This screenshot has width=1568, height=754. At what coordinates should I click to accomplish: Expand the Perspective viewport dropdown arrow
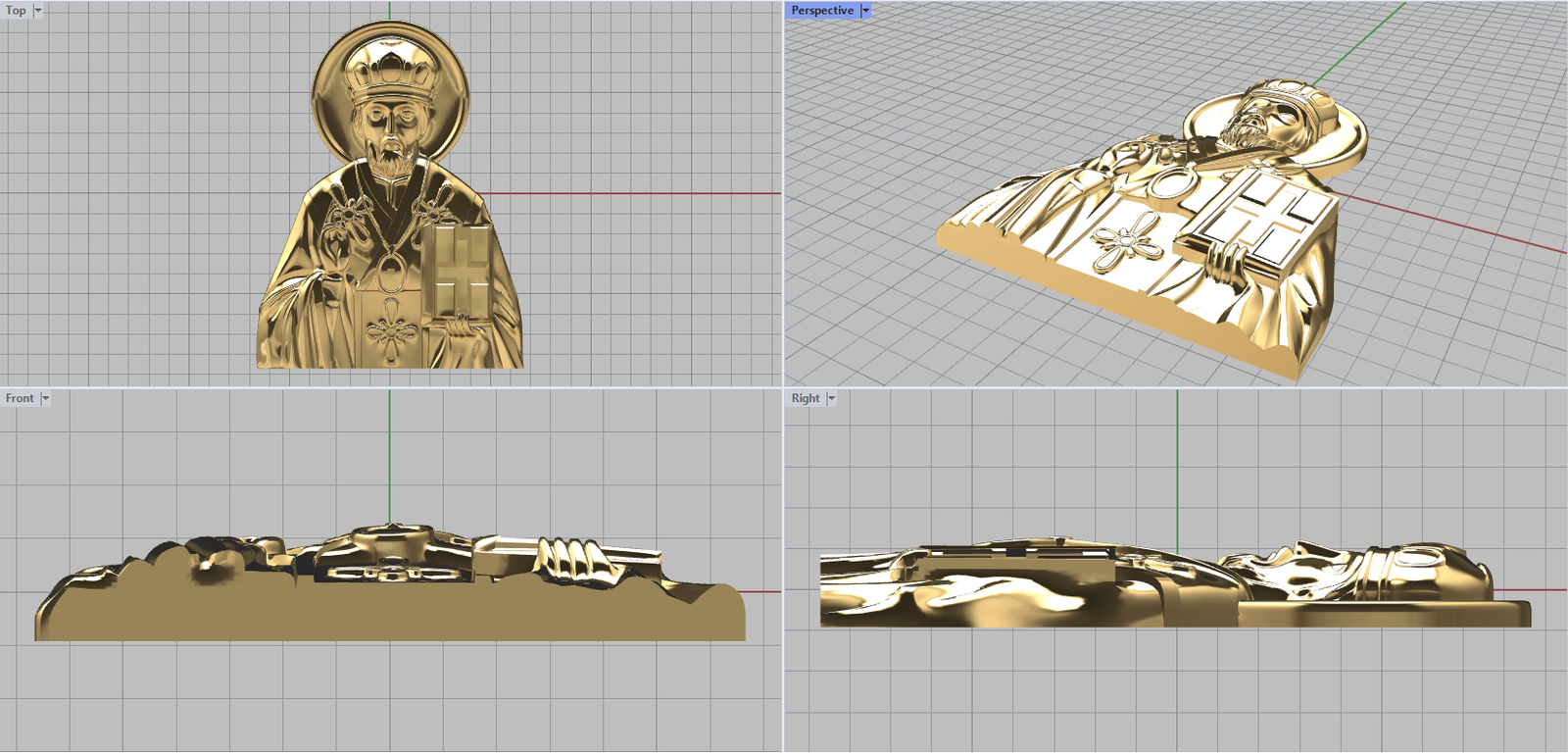pyautogui.click(x=865, y=11)
